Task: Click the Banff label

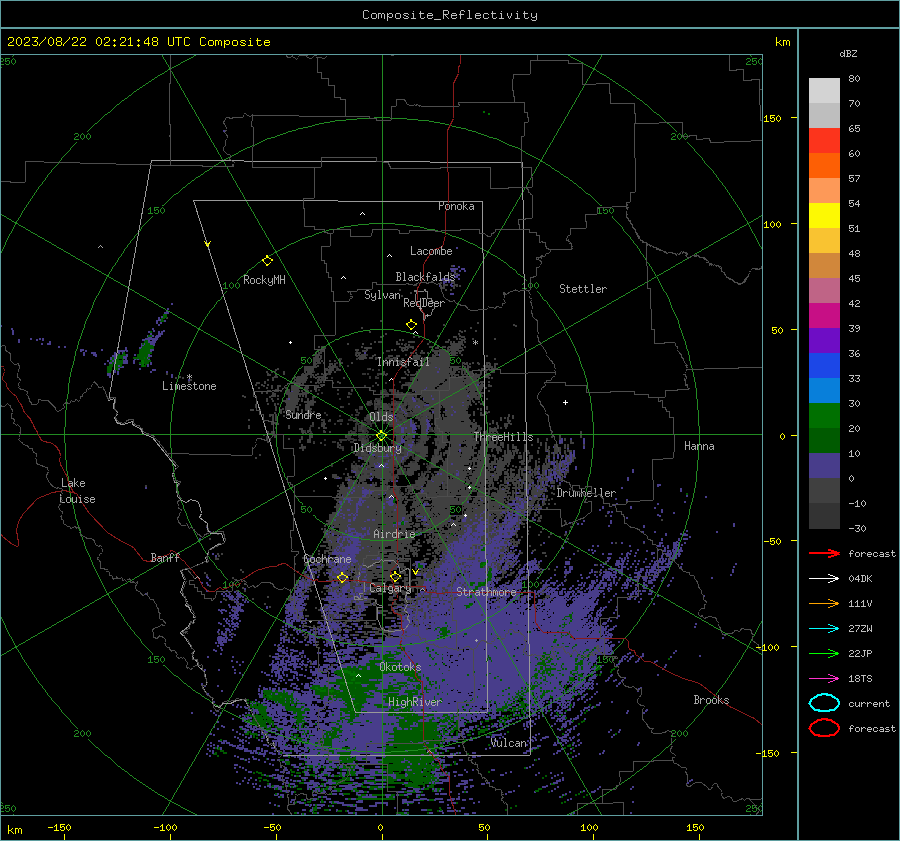Action: click(165, 557)
